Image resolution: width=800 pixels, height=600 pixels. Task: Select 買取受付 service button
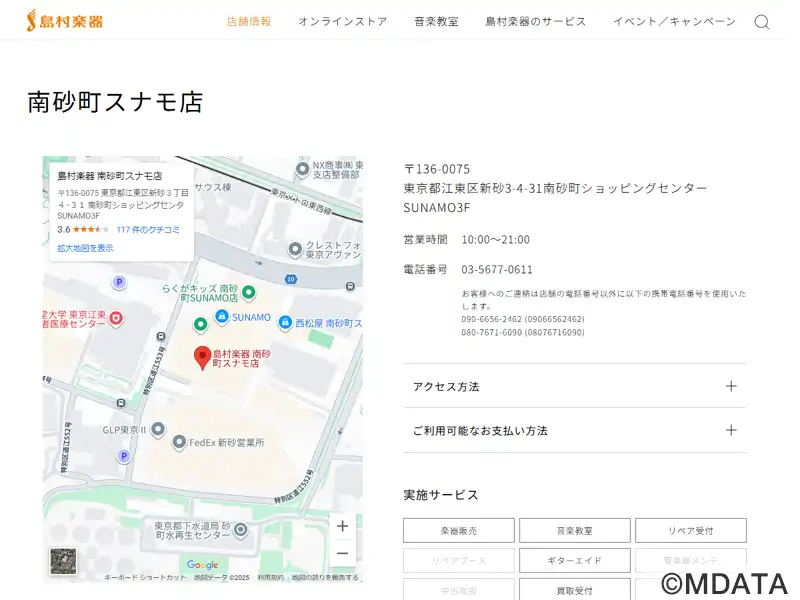574,590
